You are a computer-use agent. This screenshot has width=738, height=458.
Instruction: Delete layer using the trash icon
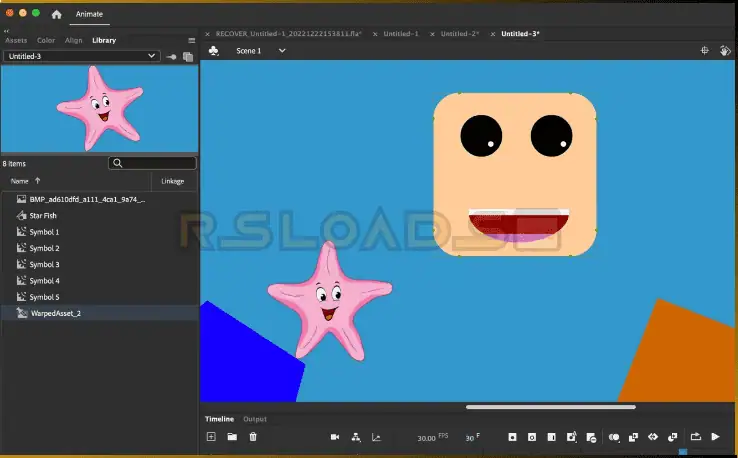253,437
